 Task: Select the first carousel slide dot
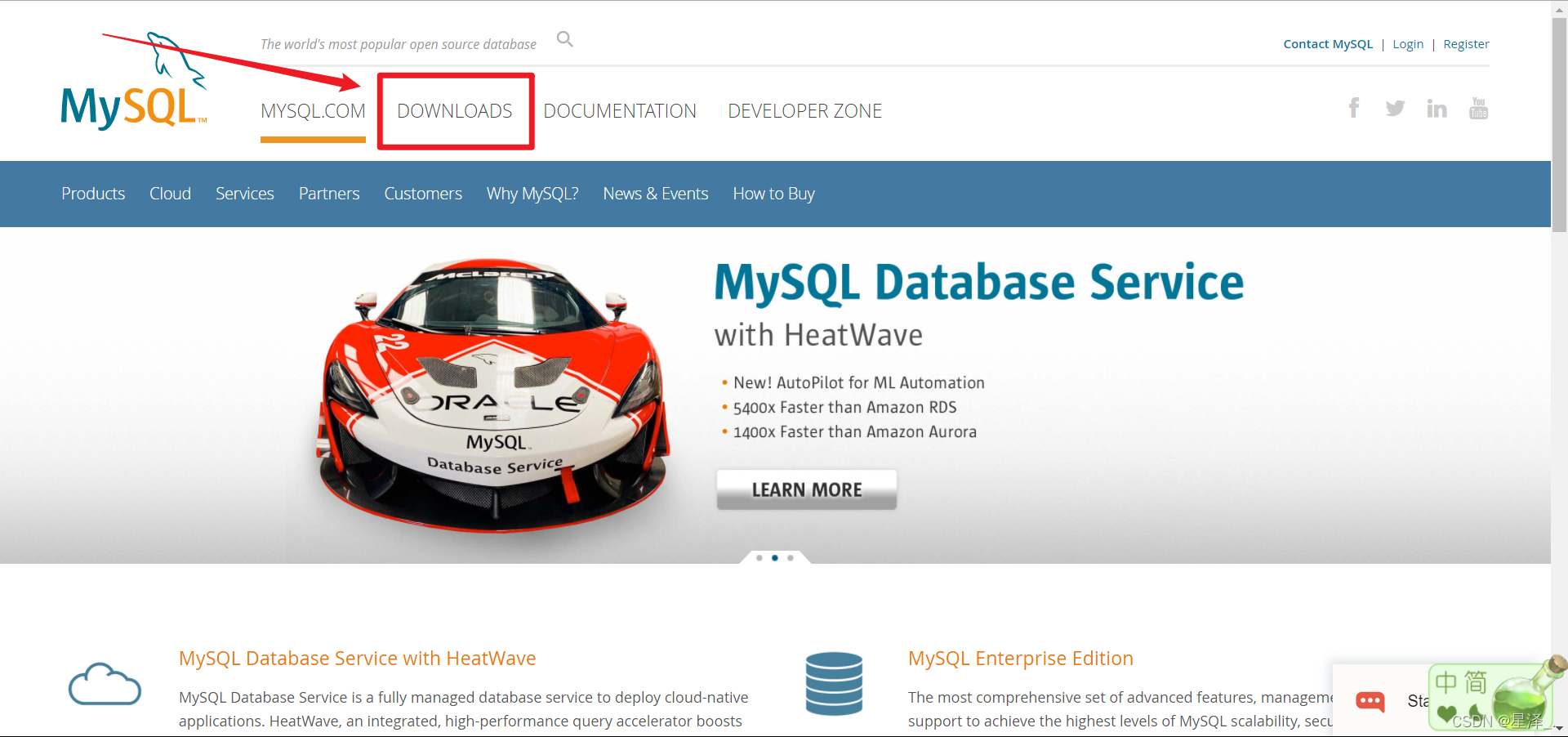pyautogui.click(x=759, y=558)
